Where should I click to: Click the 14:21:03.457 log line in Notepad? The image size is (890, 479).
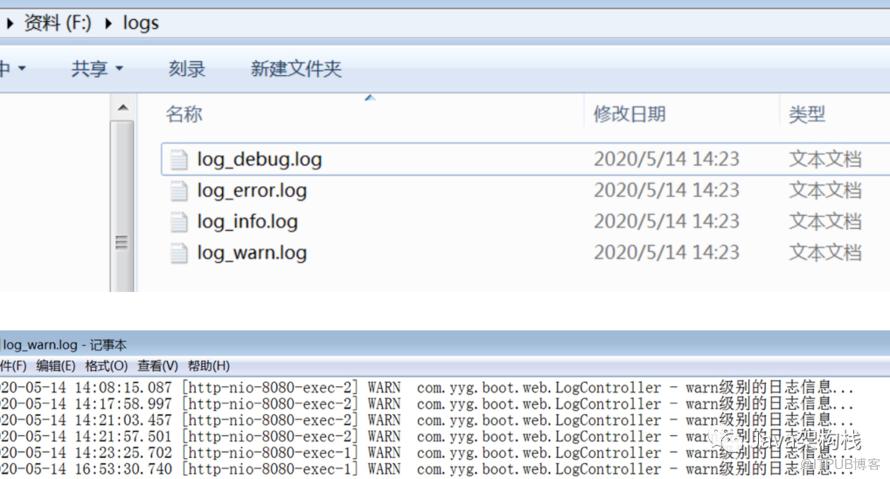point(427,421)
